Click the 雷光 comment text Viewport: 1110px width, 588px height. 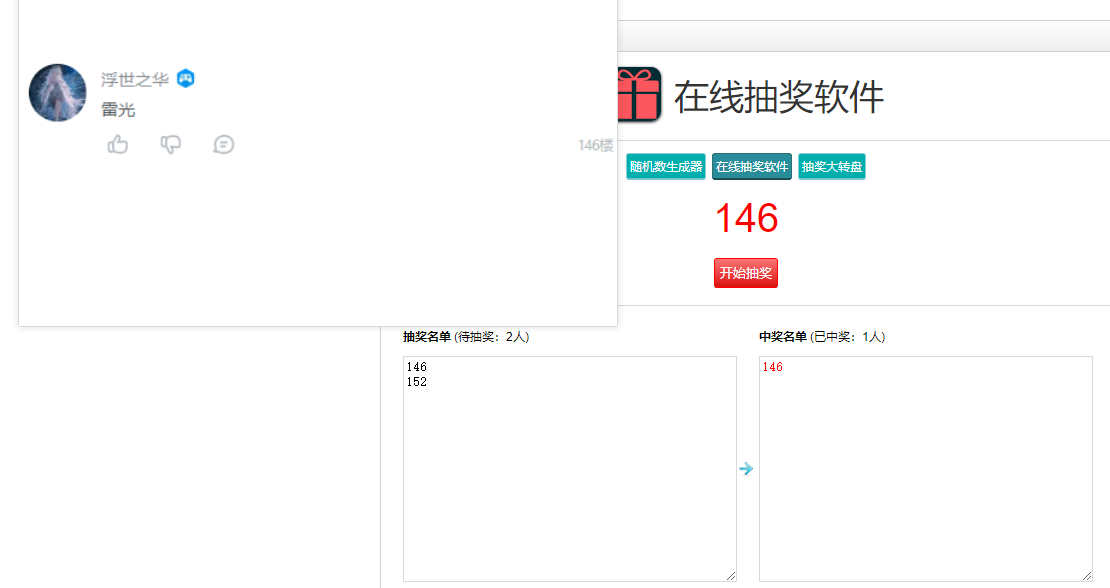[x=118, y=110]
